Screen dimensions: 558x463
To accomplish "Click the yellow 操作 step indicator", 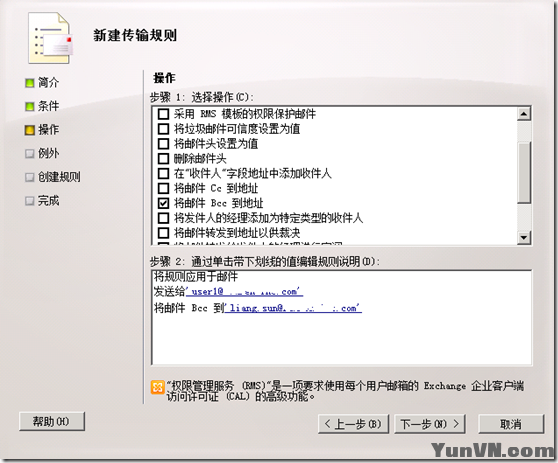I will 30,130.
